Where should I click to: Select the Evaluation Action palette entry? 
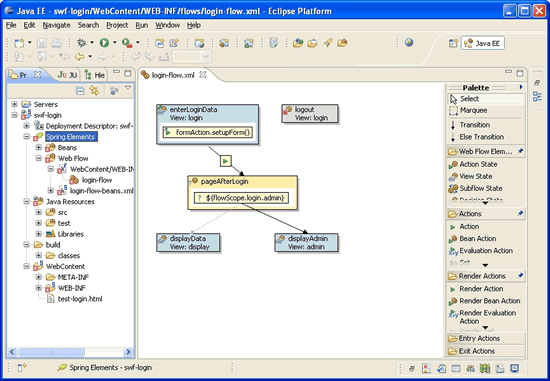click(x=481, y=251)
